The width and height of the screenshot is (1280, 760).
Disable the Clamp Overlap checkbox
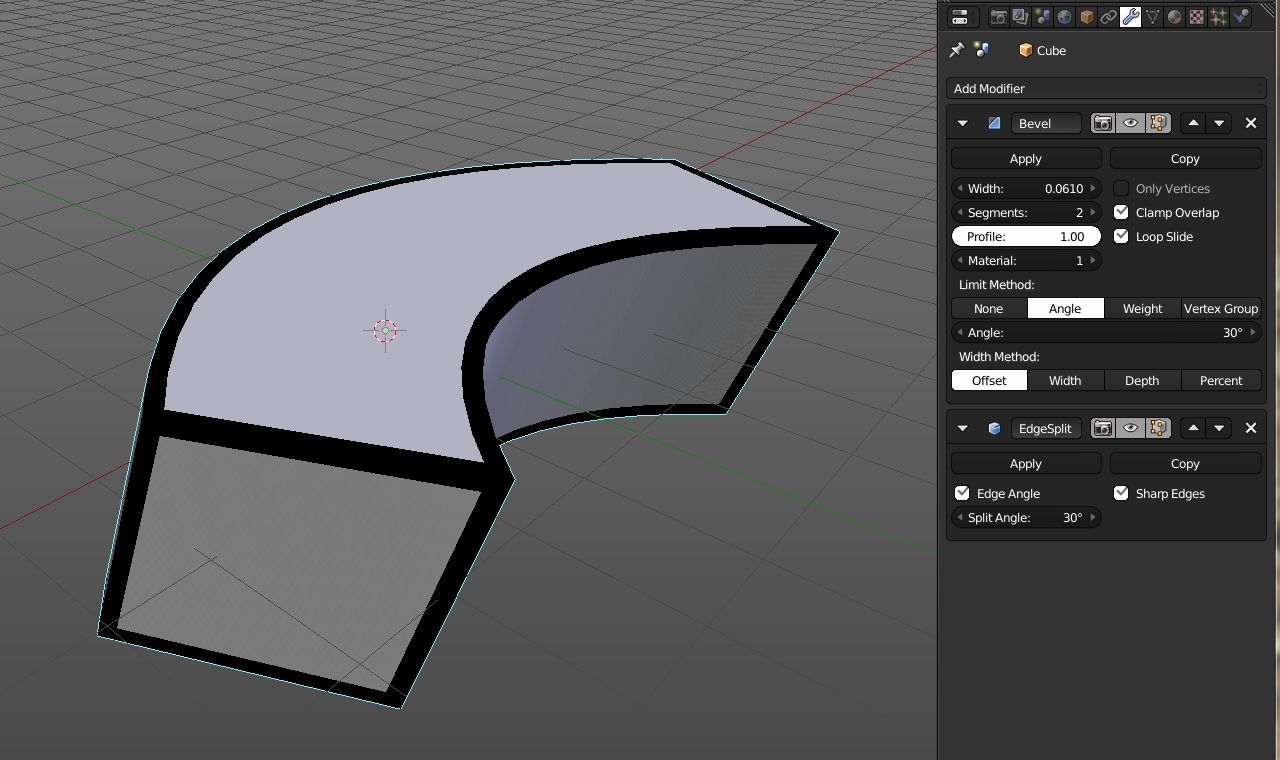(x=1121, y=212)
